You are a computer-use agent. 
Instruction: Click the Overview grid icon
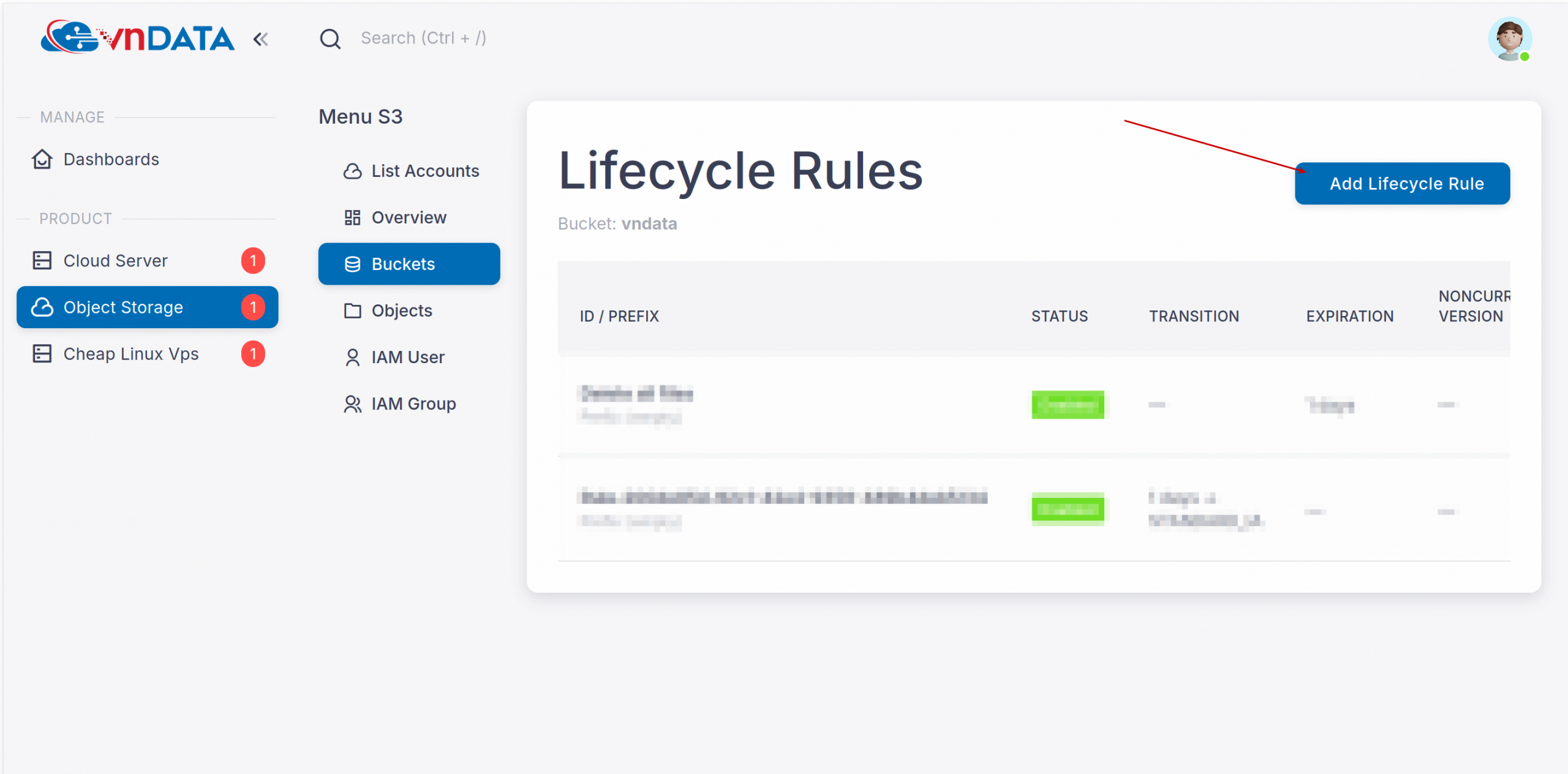[x=352, y=217]
